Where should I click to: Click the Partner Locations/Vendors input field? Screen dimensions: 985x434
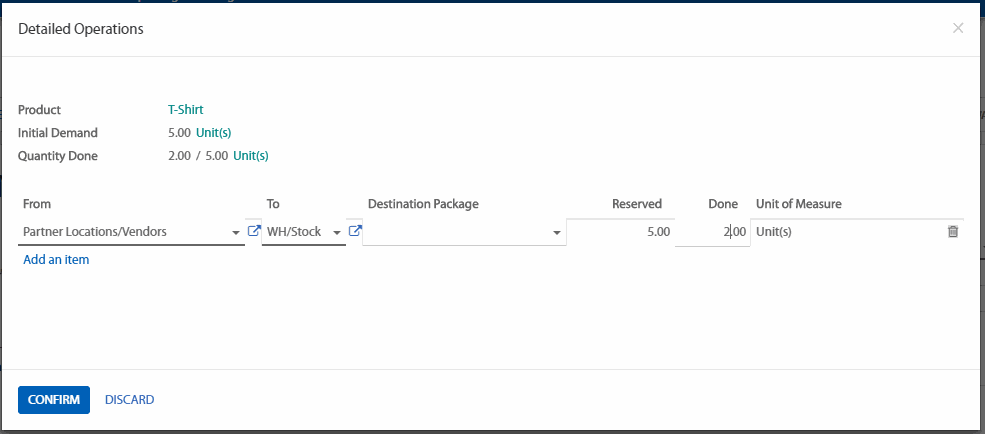[120, 232]
